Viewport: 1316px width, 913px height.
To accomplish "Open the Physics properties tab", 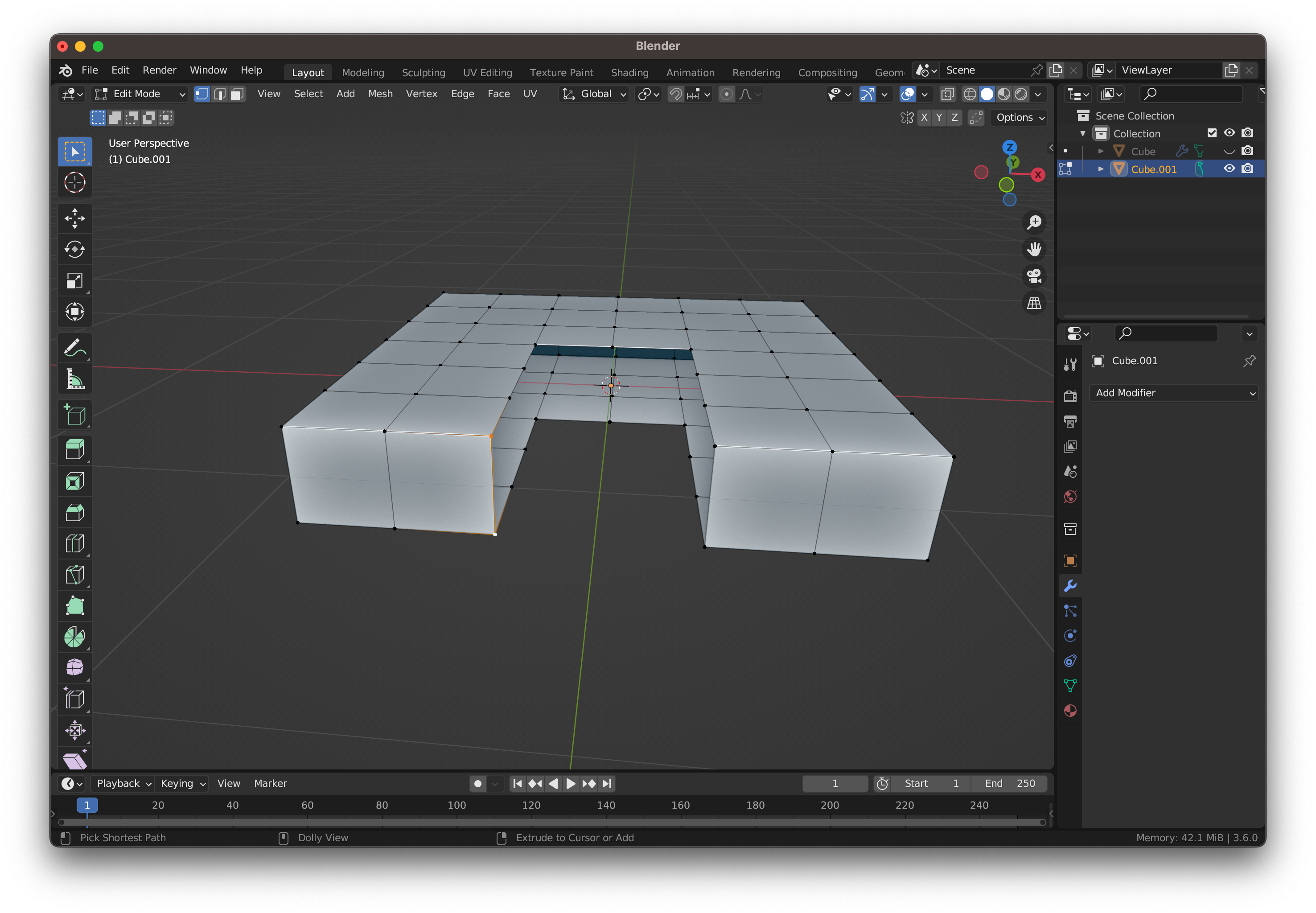I will tap(1070, 636).
